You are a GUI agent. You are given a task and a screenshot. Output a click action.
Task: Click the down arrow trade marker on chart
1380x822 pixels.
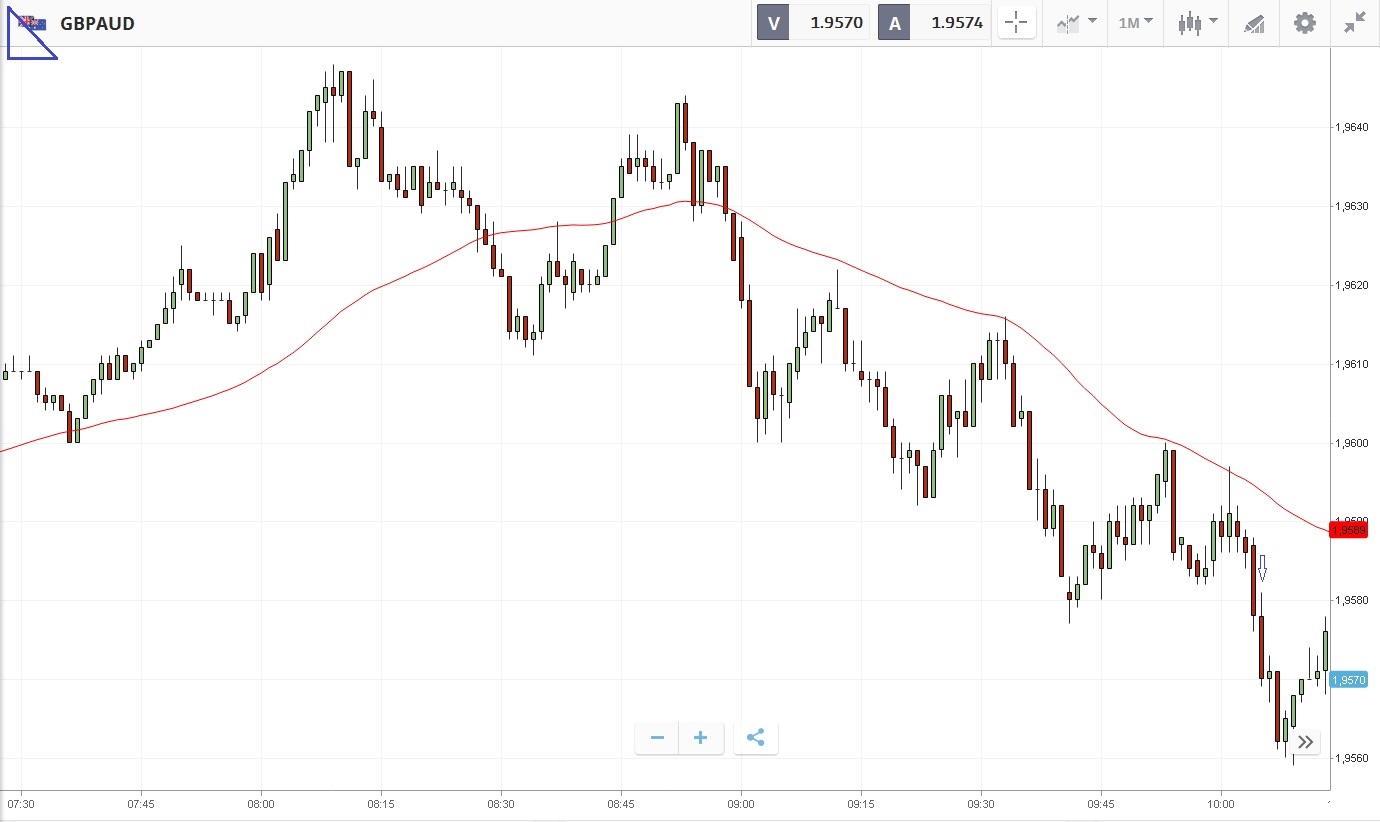pyautogui.click(x=1262, y=568)
